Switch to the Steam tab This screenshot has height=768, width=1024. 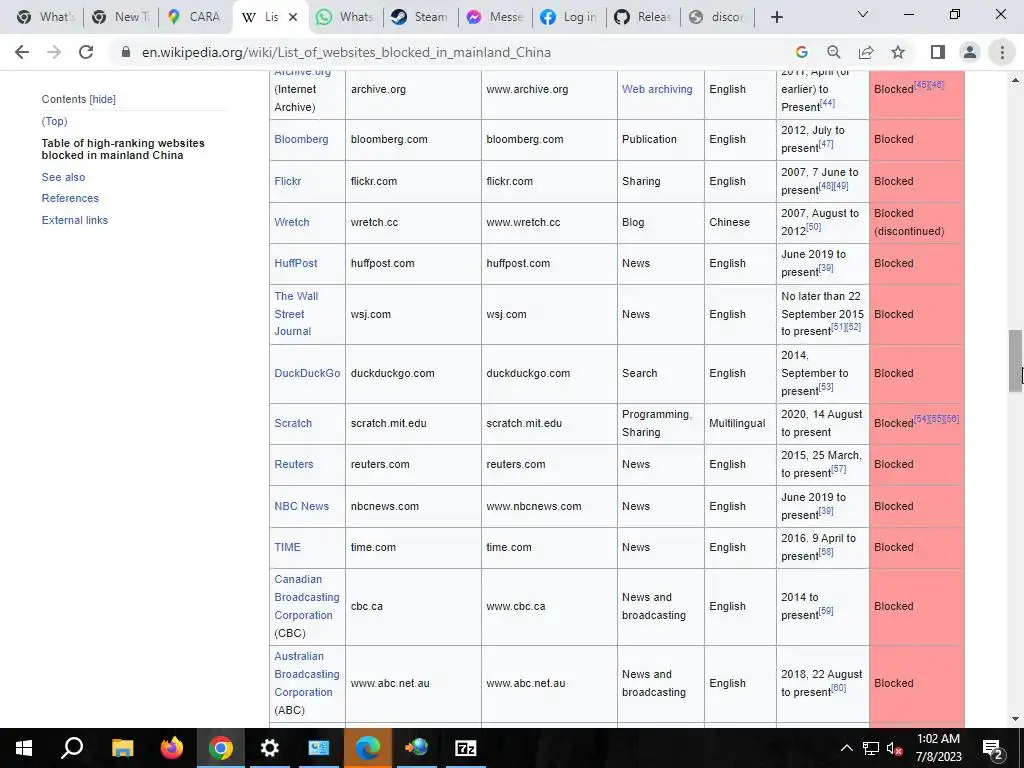click(x=419, y=17)
